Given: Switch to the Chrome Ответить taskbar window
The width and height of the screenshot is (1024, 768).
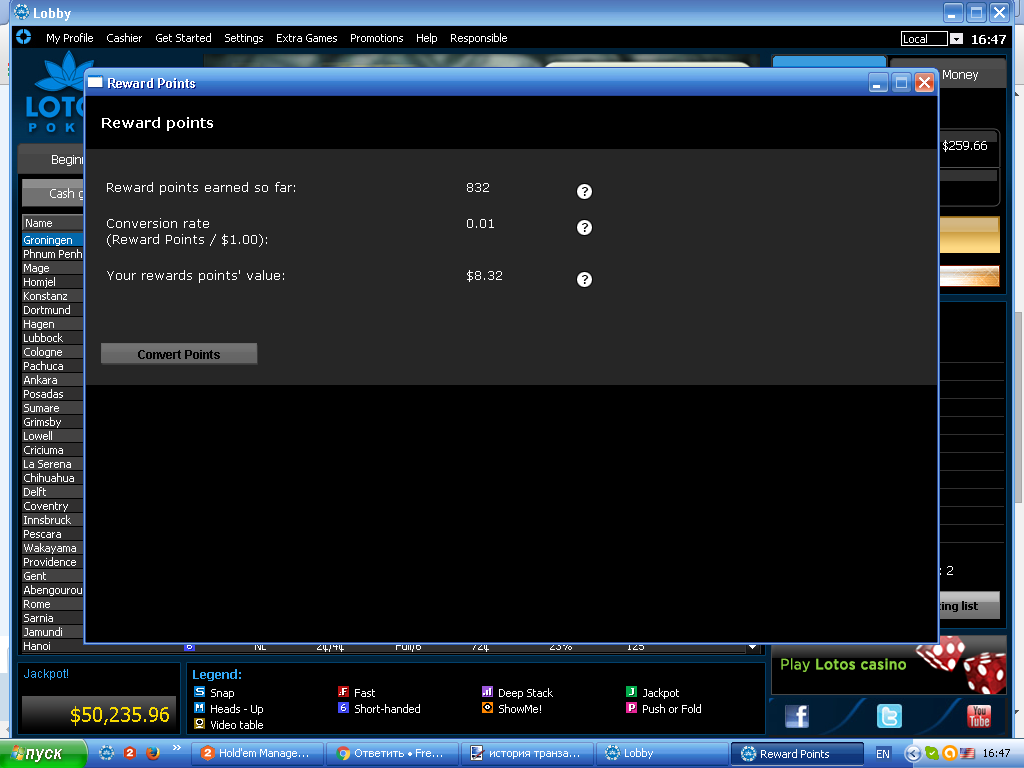Looking at the screenshot, I should [393, 754].
